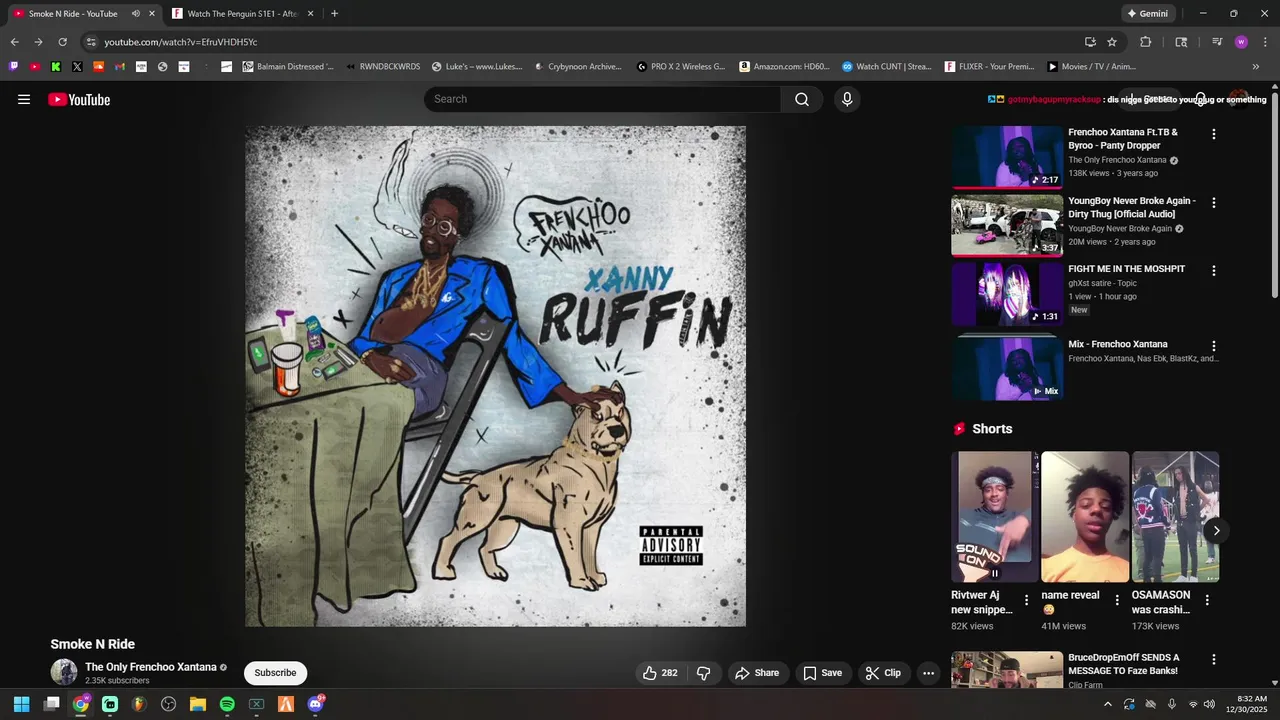
Task: Open more actions ellipsis beside Clip
Action: [928, 673]
